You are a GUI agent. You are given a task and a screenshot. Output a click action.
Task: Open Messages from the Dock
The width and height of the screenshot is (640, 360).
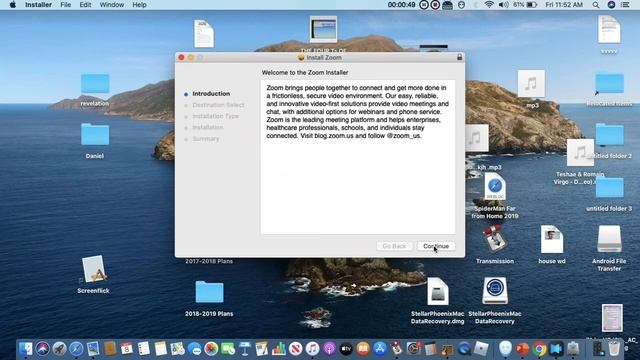(x=195, y=349)
